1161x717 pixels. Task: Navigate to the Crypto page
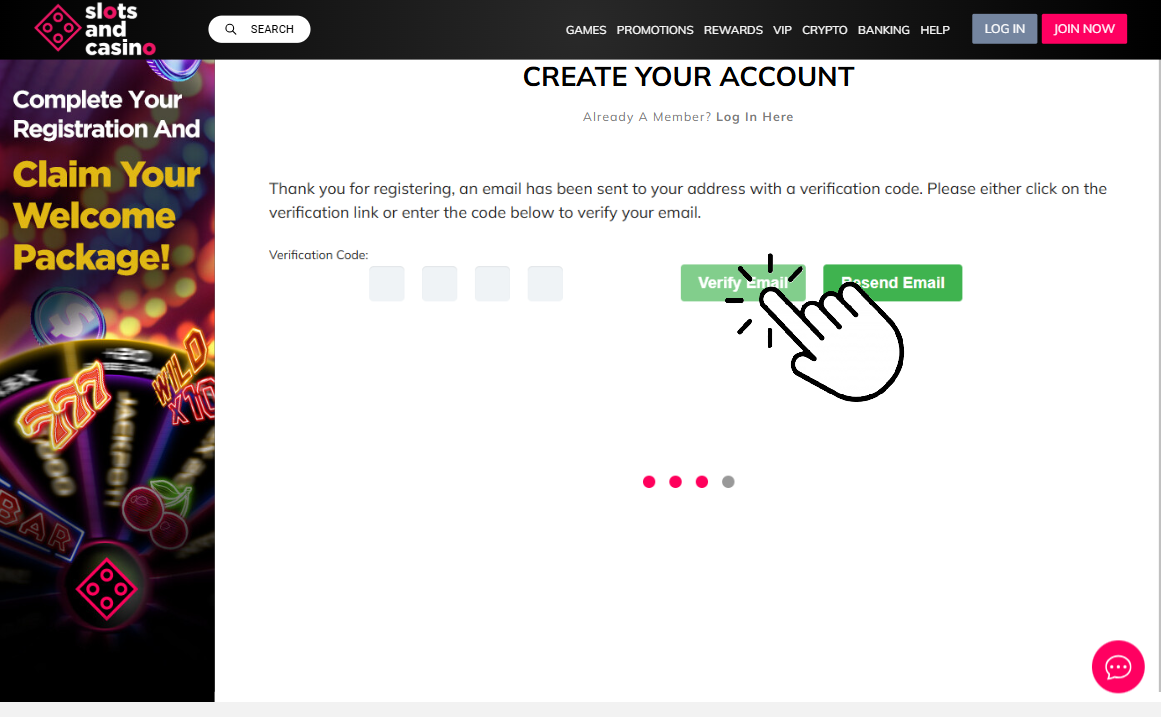pos(824,30)
